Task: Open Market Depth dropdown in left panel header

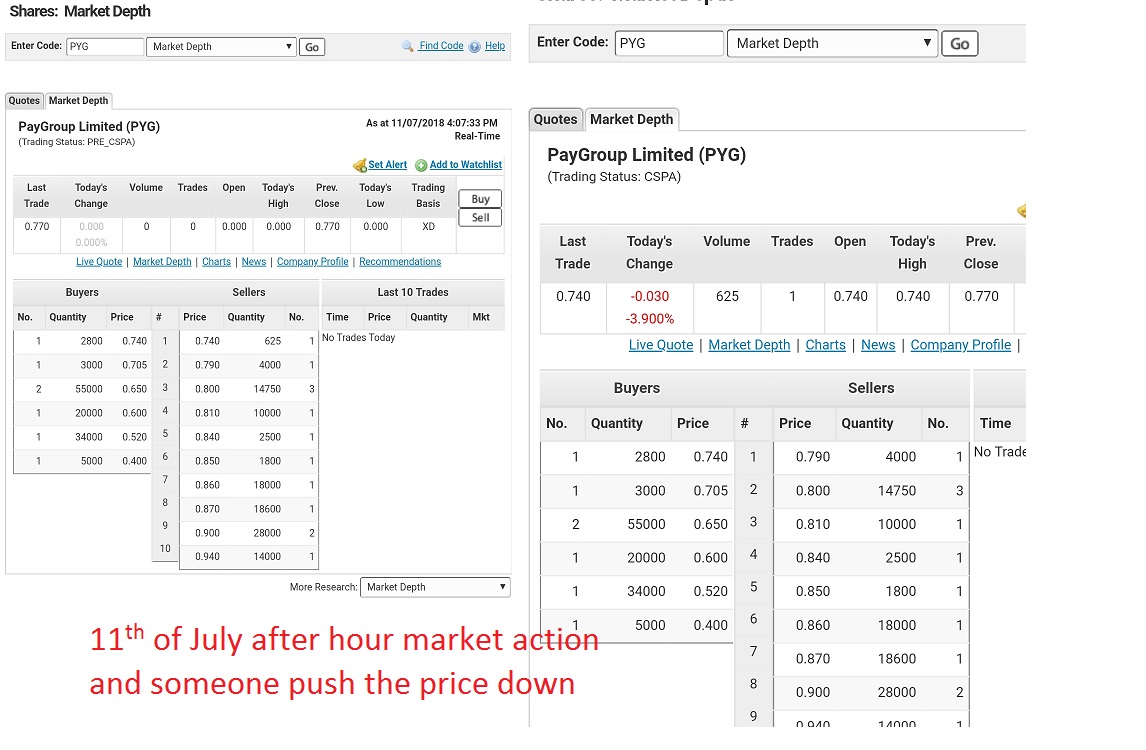Action: [x=221, y=47]
